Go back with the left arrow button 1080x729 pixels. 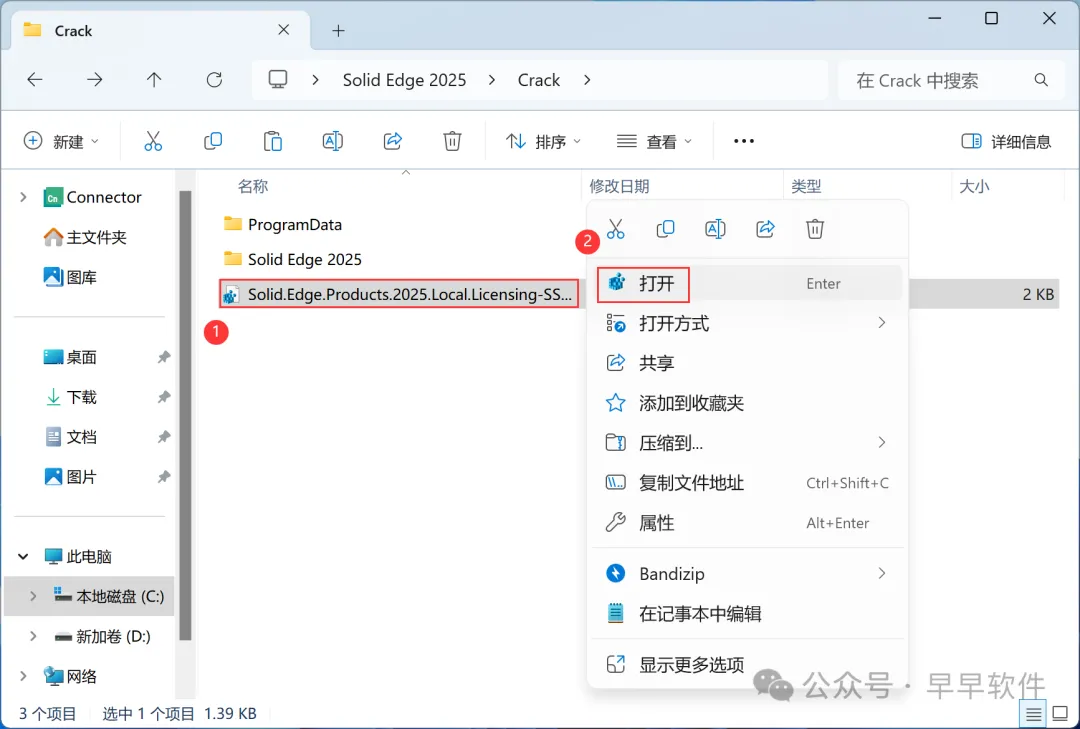click(34, 80)
